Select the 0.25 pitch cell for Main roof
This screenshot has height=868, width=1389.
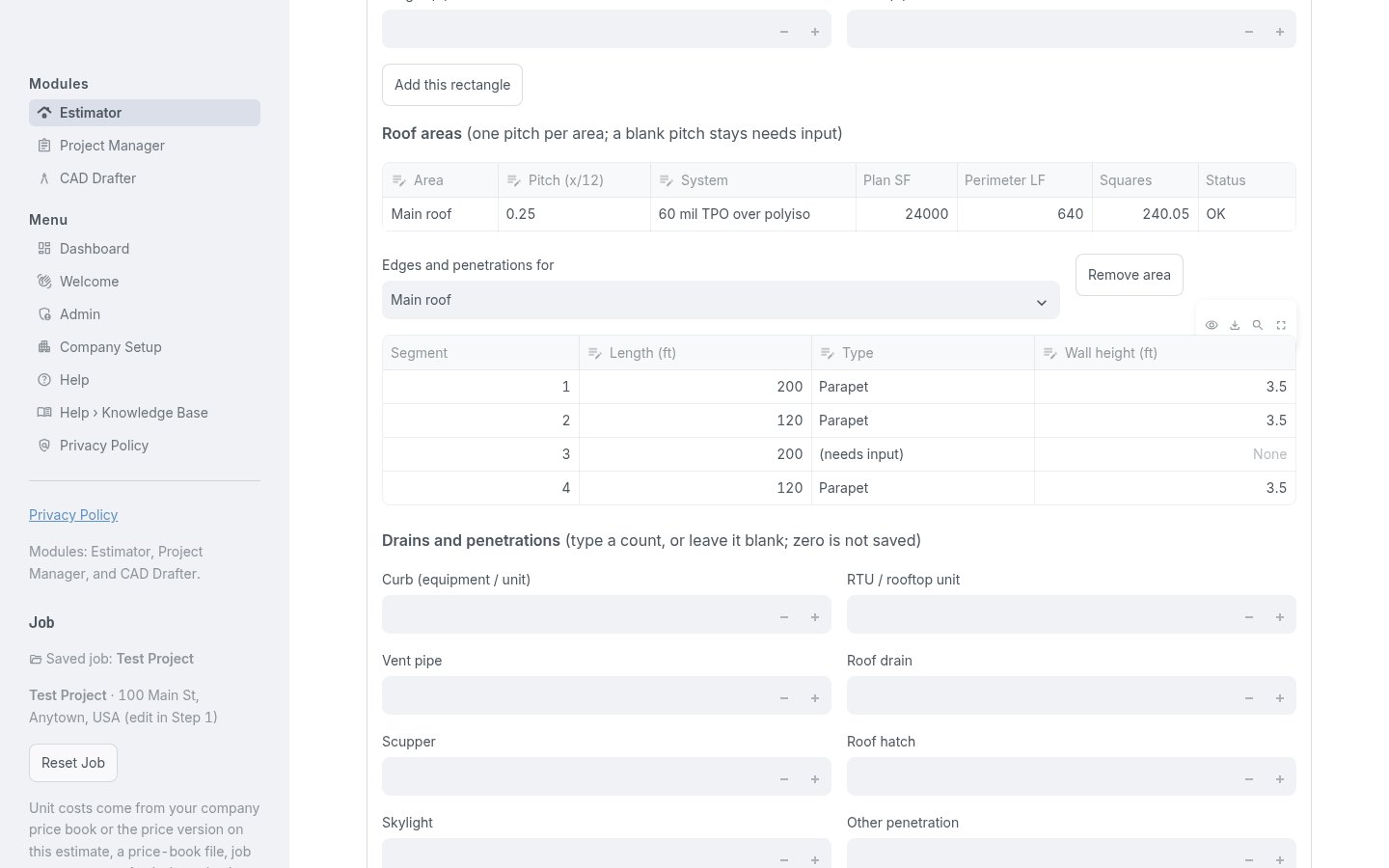[x=574, y=214]
